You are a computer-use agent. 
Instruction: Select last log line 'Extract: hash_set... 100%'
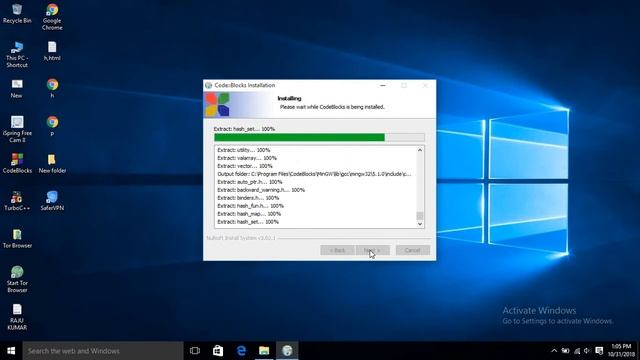[248, 222]
